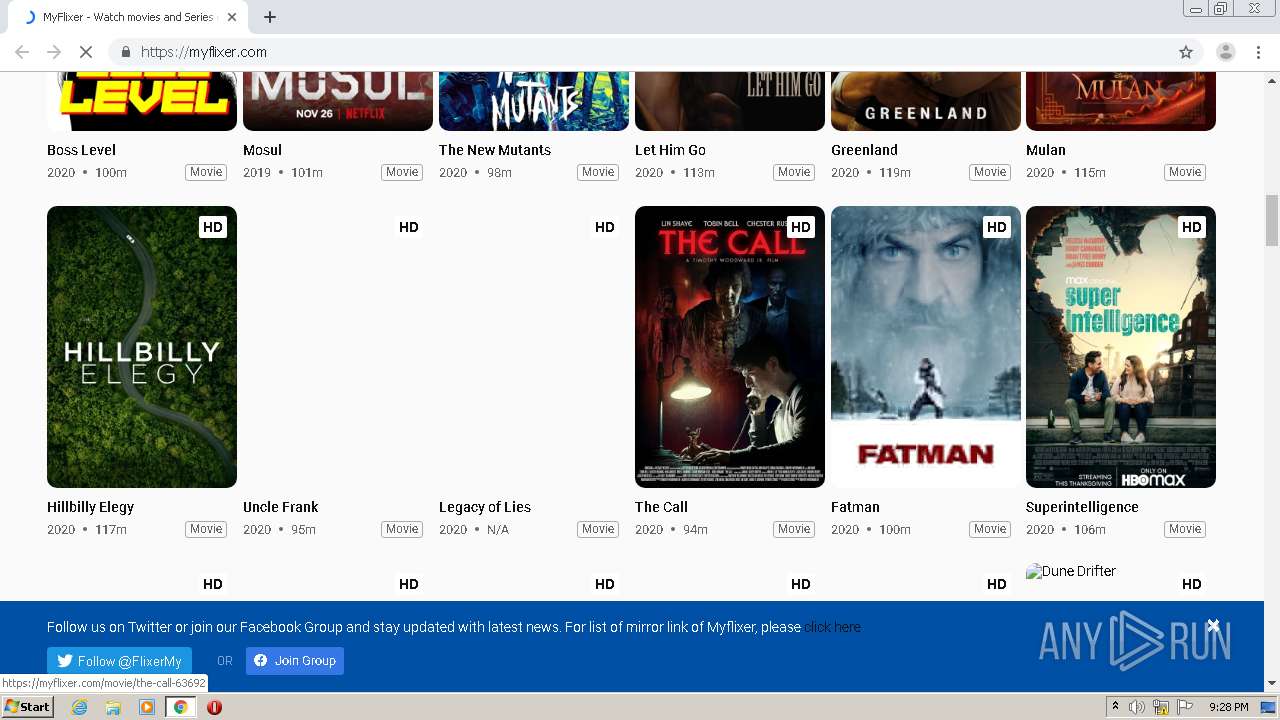Click the address bar URL
1280x720 pixels.
click(x=204, y=52)
